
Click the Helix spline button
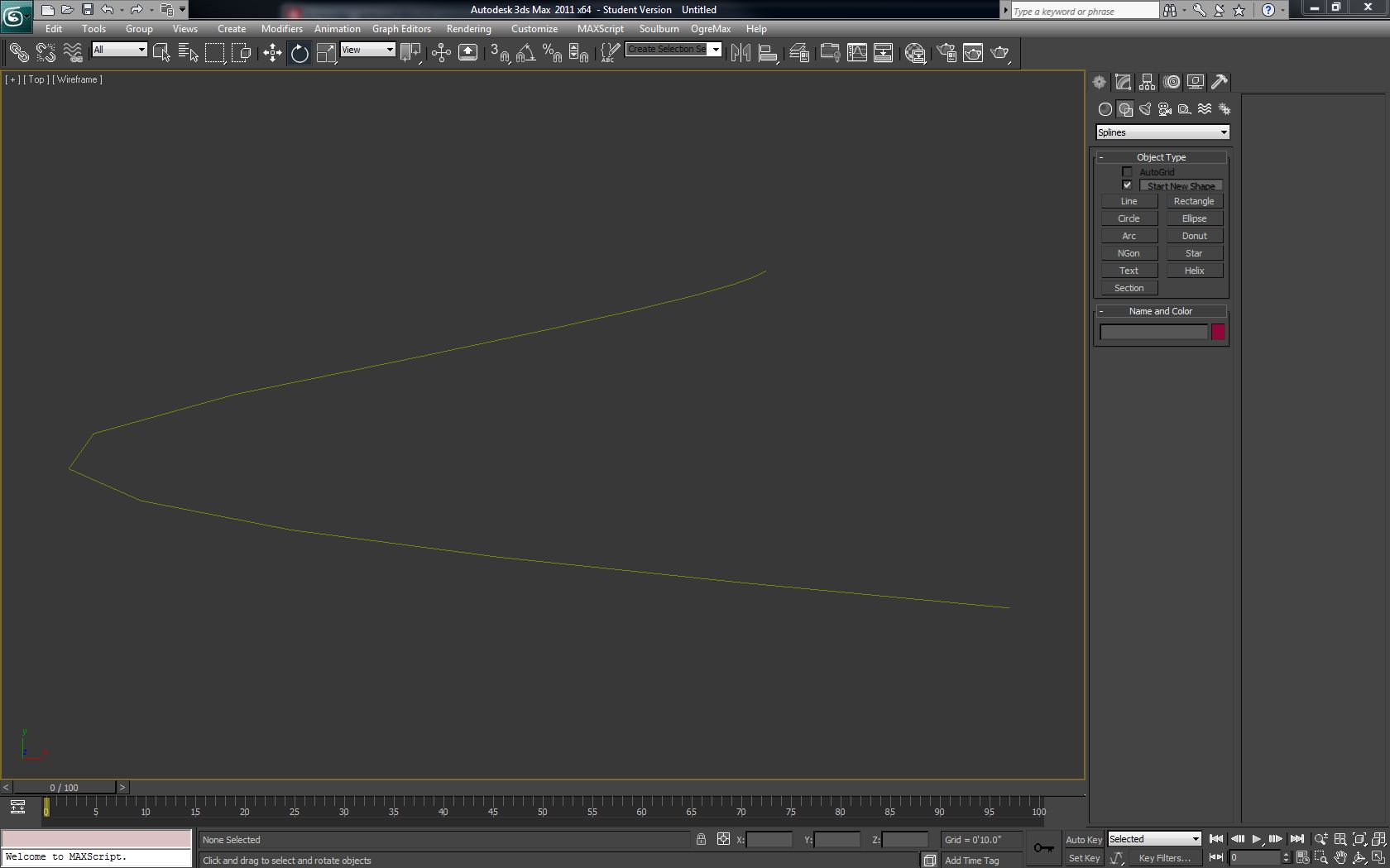coord(1194,271)
